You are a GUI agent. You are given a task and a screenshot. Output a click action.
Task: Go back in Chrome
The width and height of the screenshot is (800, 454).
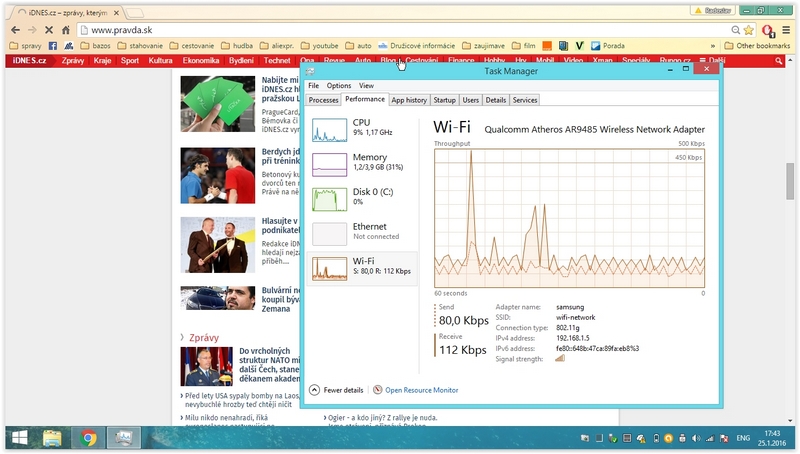tap(15, 30)
